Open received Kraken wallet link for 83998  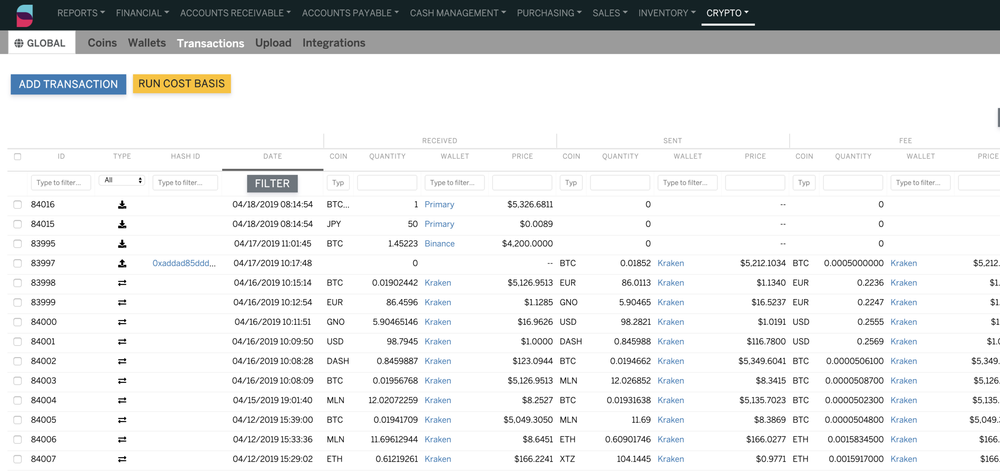pyautogui.click(x=438, y=283)
